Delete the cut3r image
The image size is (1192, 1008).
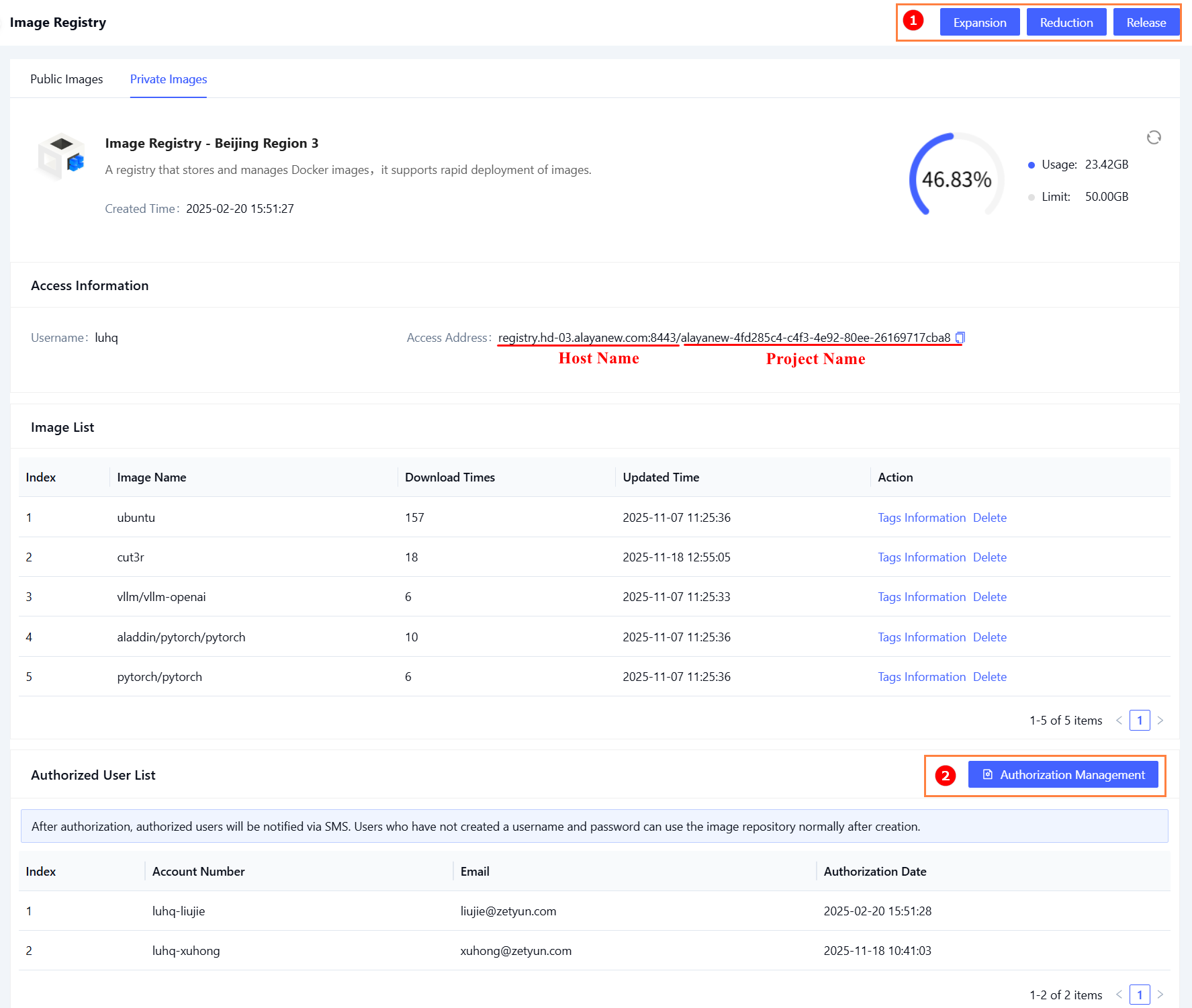[x=989, y=557]
